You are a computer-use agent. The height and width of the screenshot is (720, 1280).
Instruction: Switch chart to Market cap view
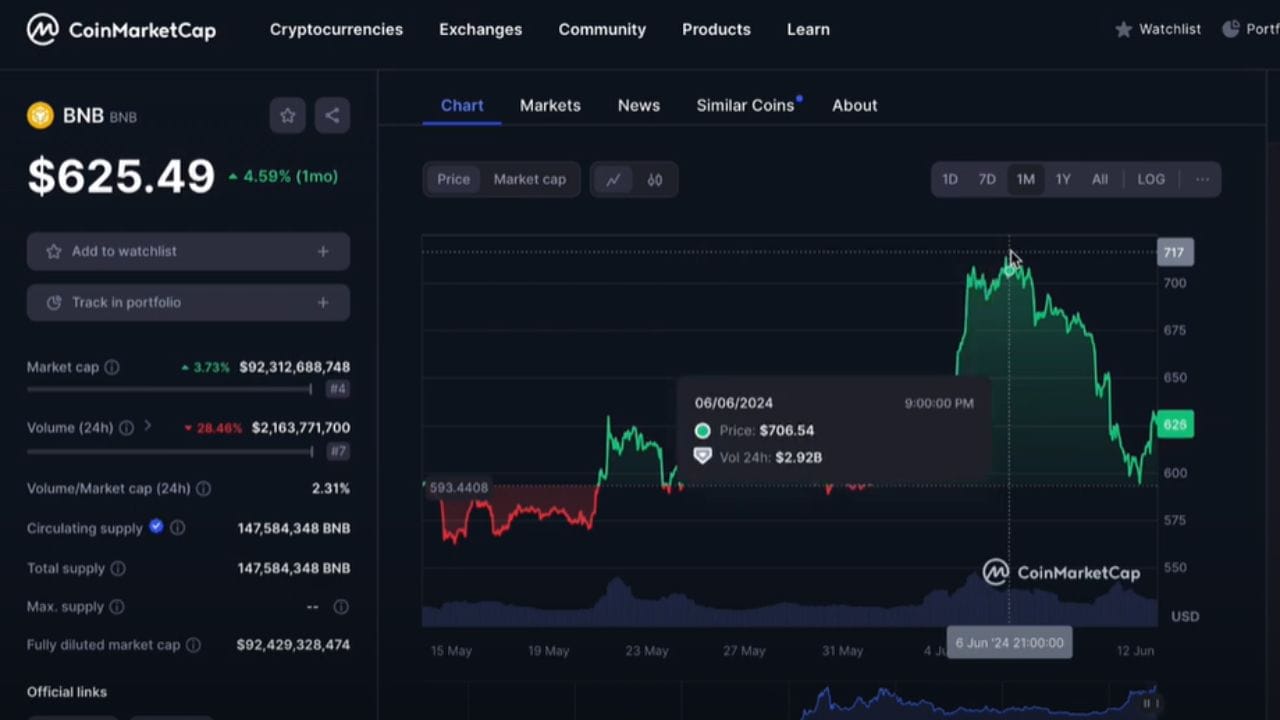coord(529,179)
